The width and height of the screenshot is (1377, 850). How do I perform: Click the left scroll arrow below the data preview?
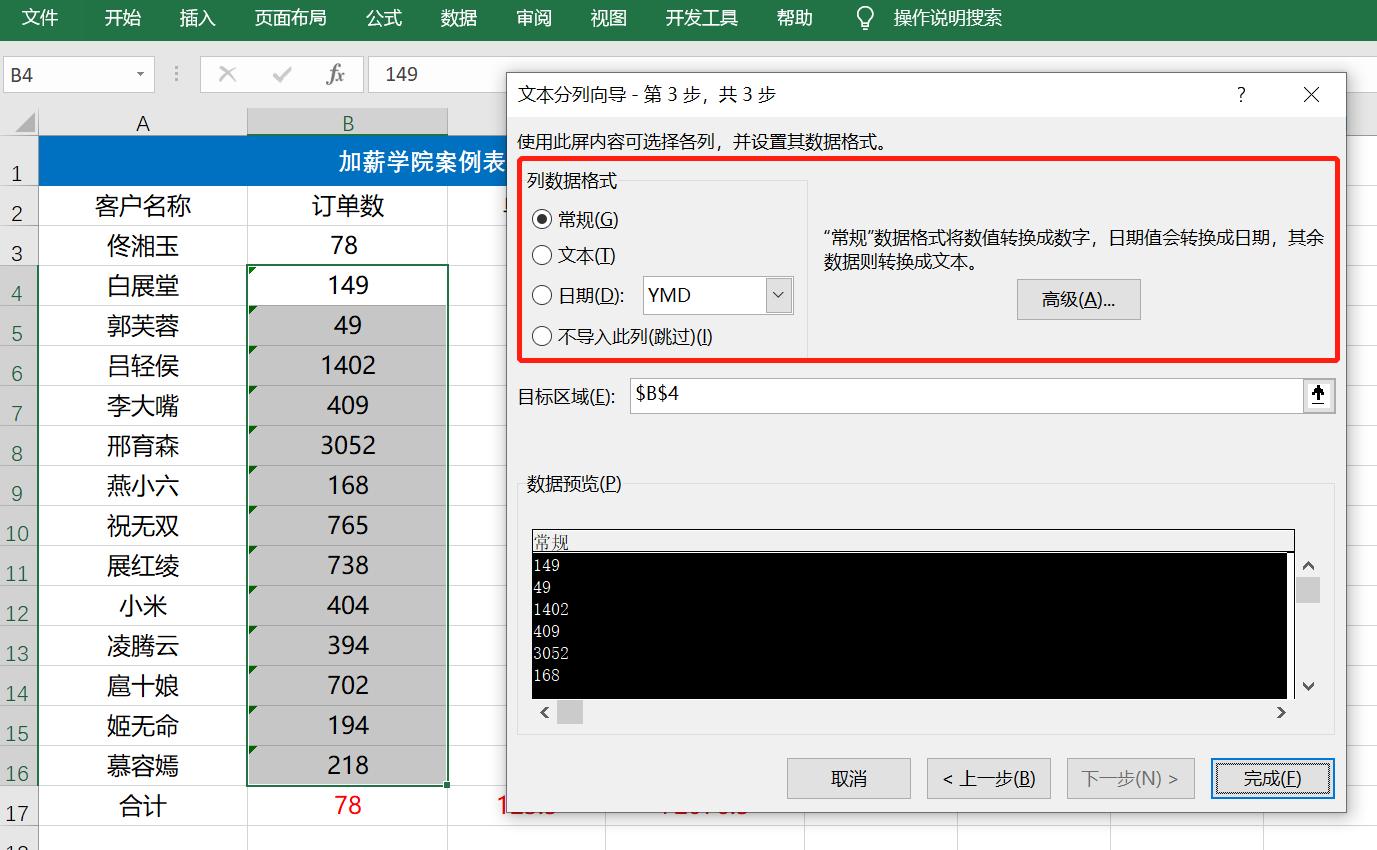(544, 712)
